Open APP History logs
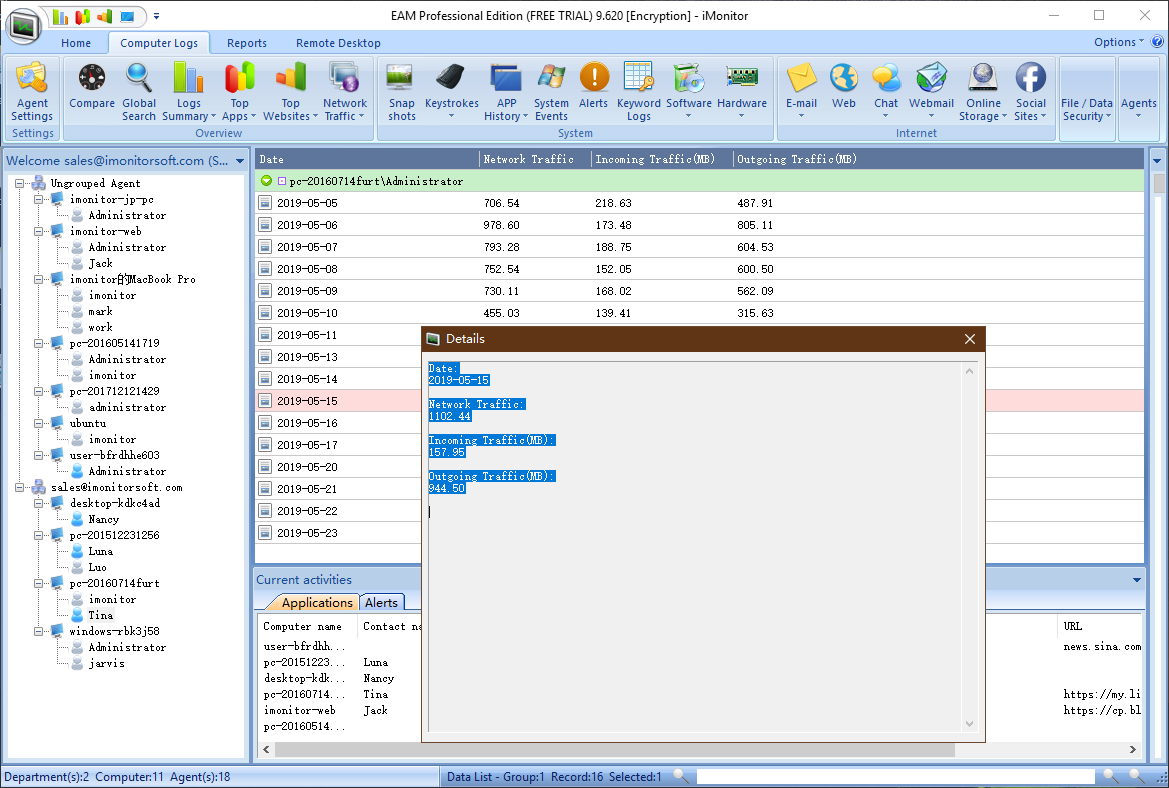1169x788 pixels. [x=506, y=92]
